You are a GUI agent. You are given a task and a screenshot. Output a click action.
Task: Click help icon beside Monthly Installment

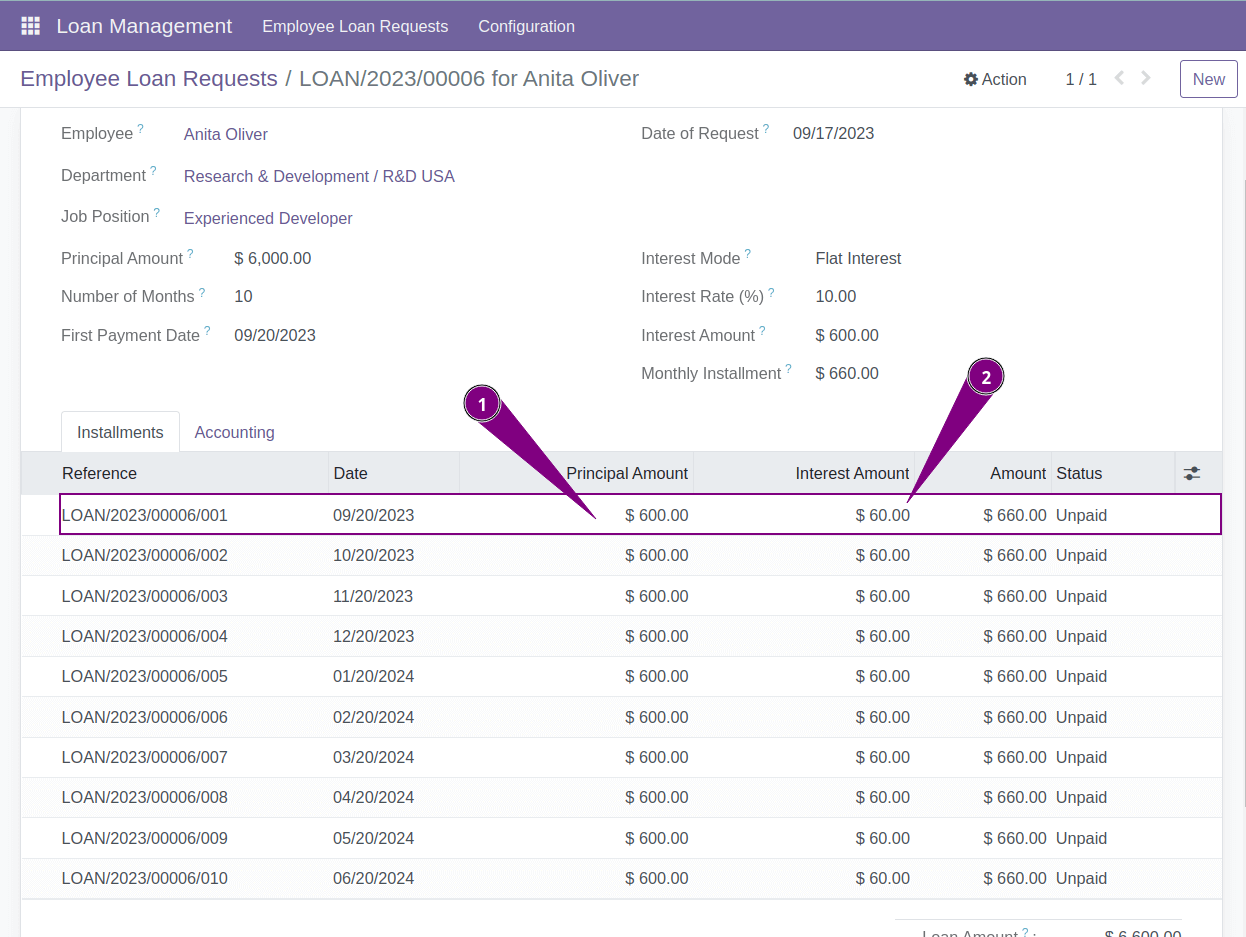[x=788, y=369]
